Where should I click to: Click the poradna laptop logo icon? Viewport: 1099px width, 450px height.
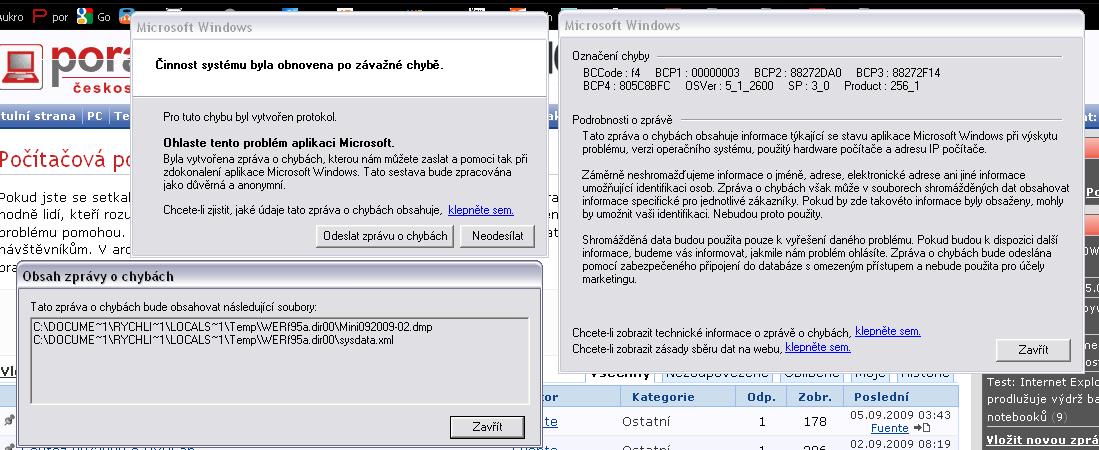[22, 69]
